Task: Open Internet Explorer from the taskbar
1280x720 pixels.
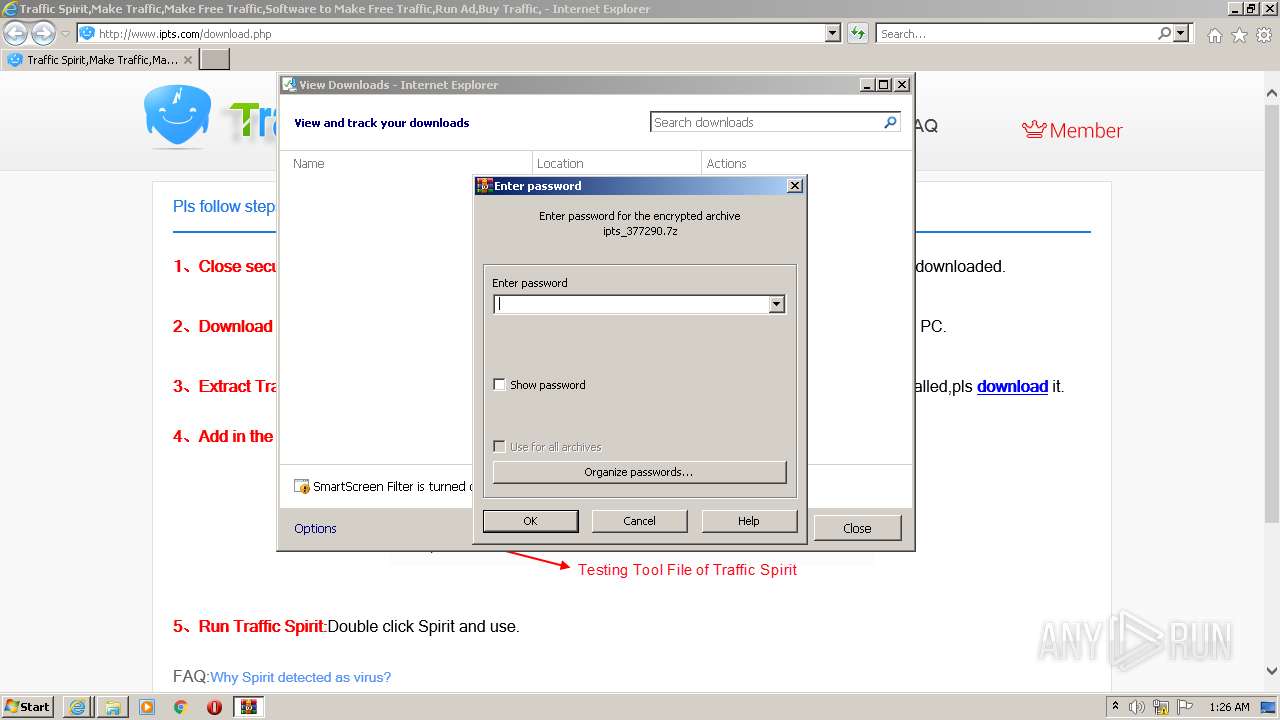Action: point(77,707)
